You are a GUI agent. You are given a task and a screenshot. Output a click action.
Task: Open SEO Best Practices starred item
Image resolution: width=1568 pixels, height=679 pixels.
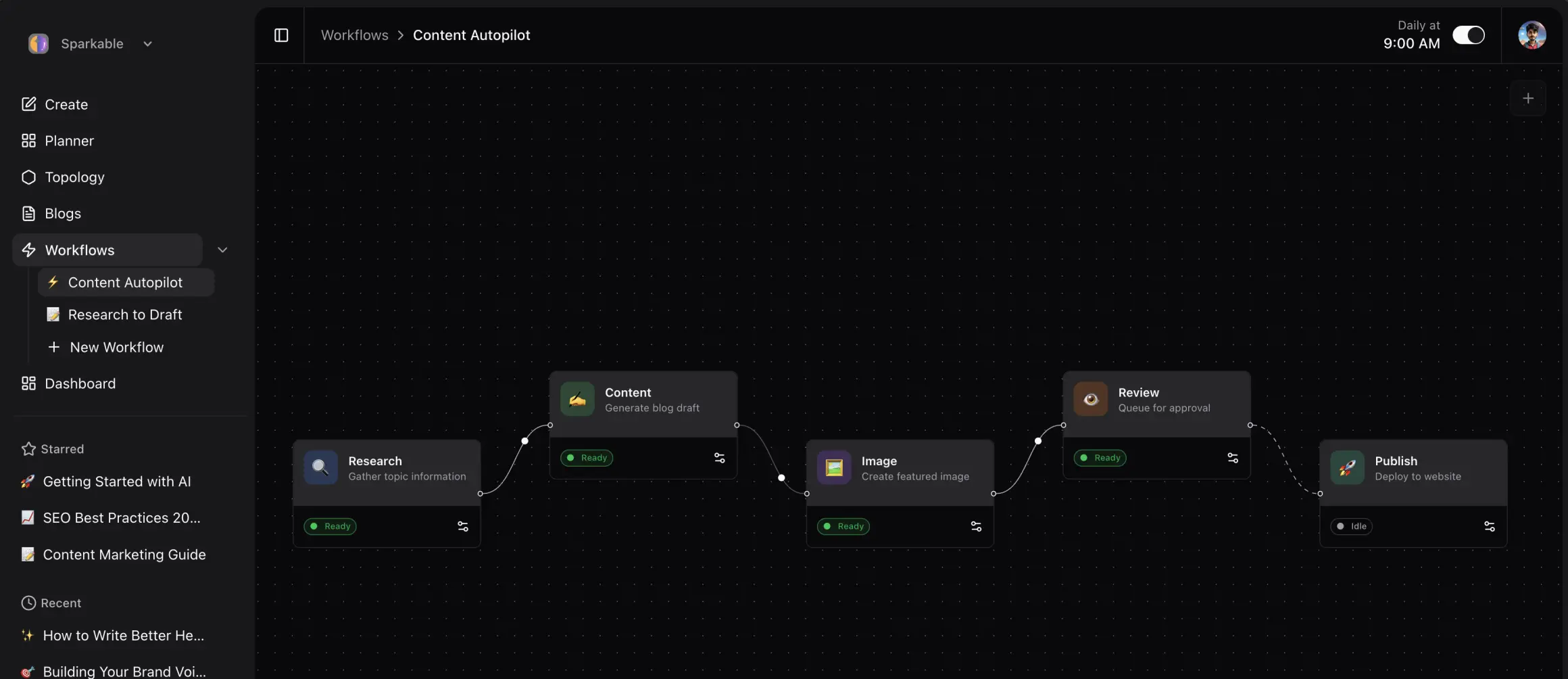tap(122, 518)
